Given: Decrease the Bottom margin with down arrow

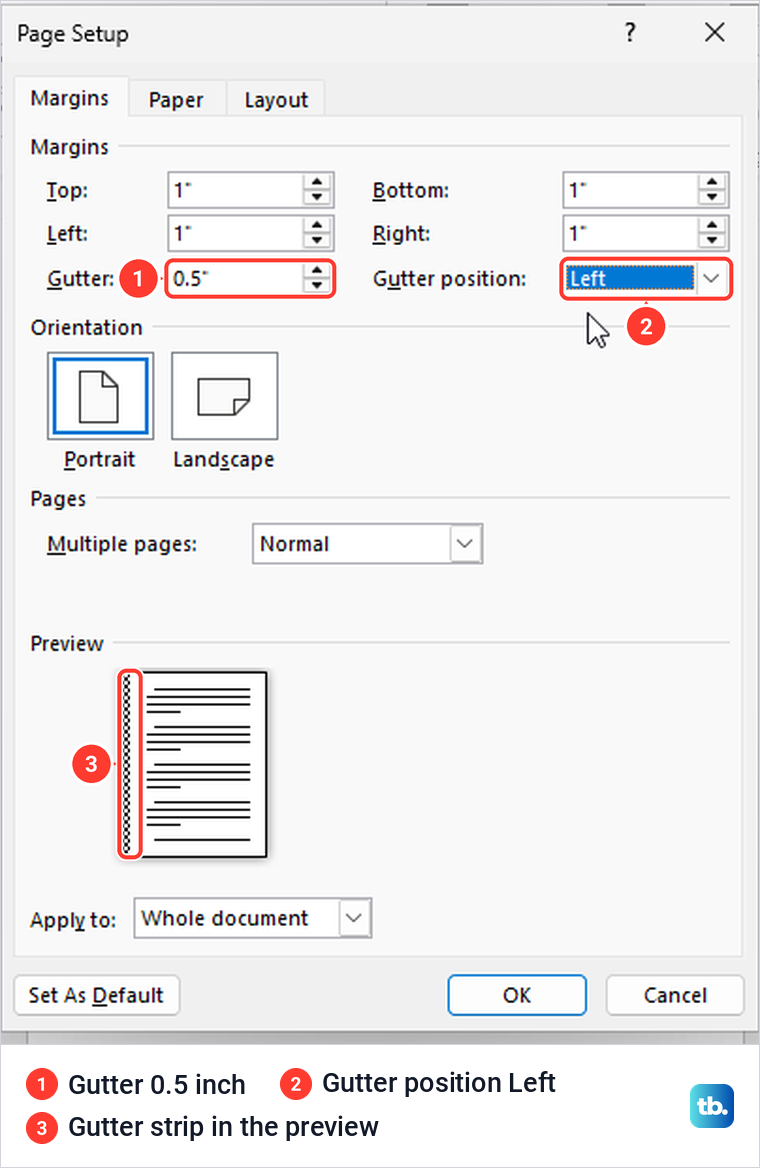Looking at the screenshot, I should 712,197.
